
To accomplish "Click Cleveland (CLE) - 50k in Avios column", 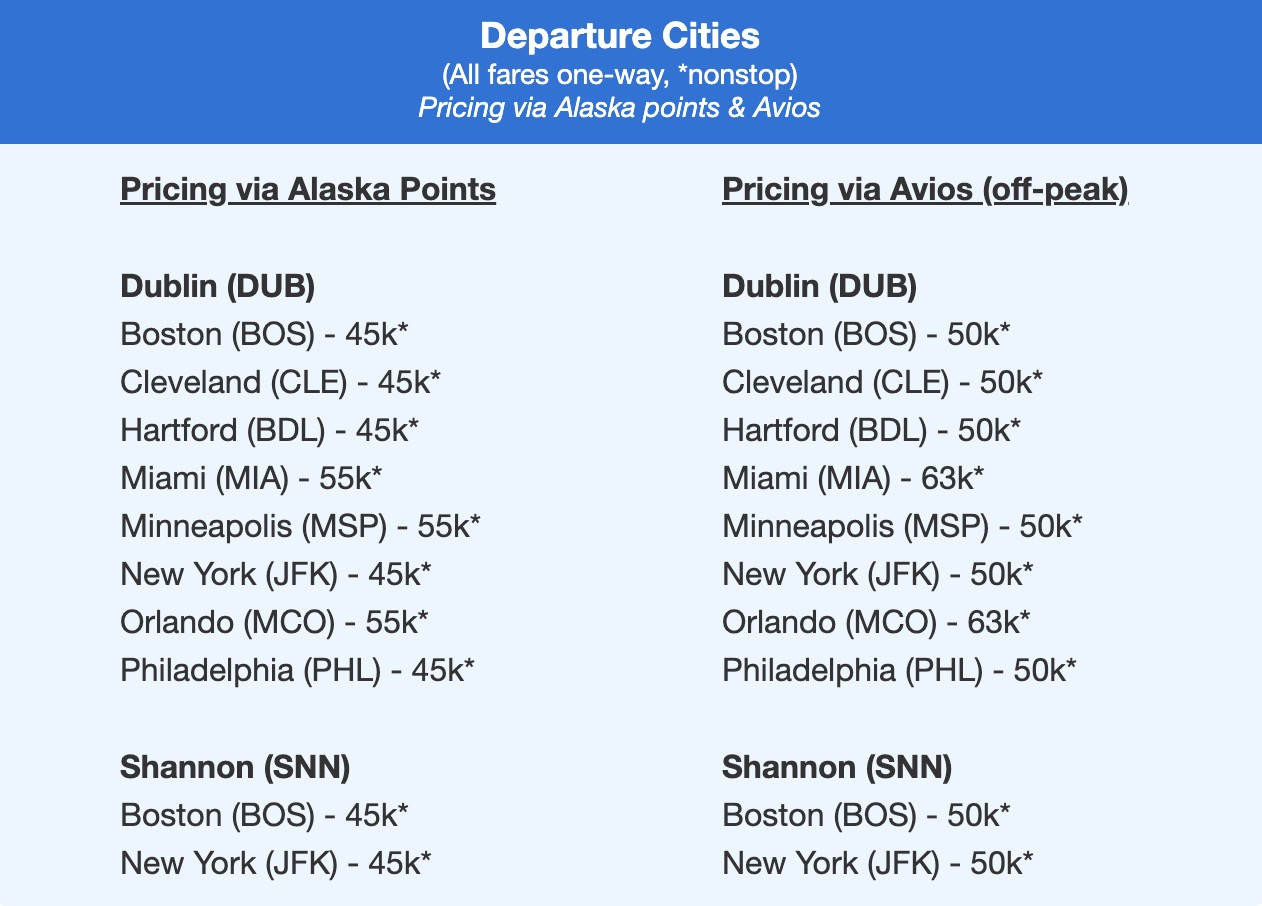I will pyautogui.click(x=882, y=382).
